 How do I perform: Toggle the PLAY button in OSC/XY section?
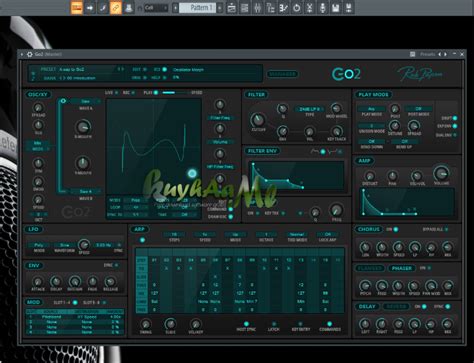[156, 92]
